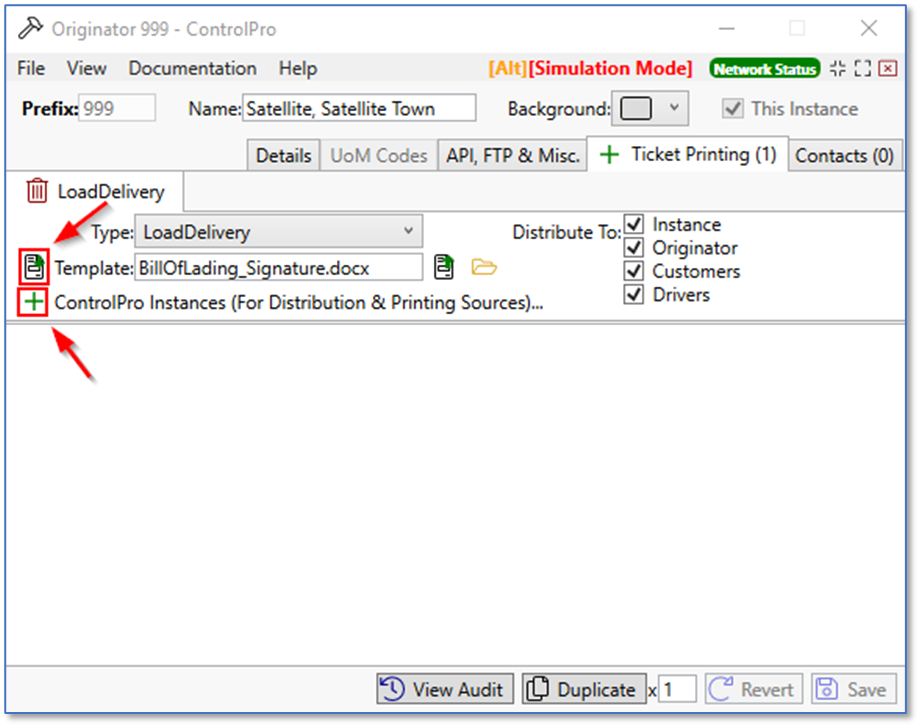Duplicate the current ticket configuration
The image size is (920, 727).
click(x=584, y=689)
